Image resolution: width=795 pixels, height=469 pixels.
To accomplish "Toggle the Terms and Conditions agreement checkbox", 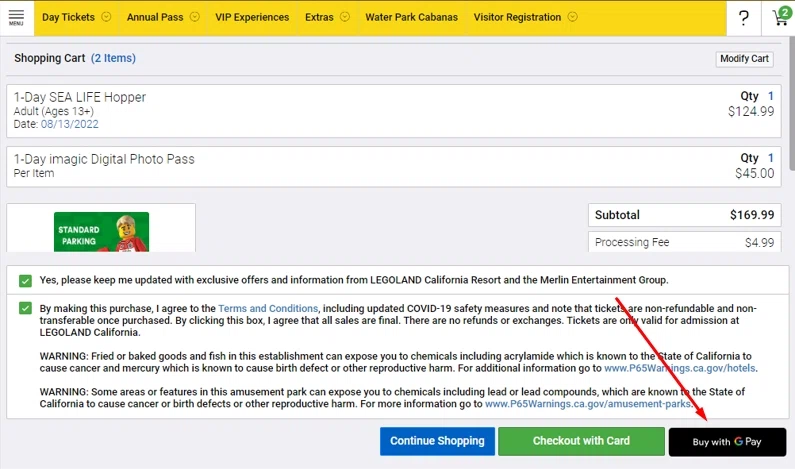I will [x=25, y=308].
